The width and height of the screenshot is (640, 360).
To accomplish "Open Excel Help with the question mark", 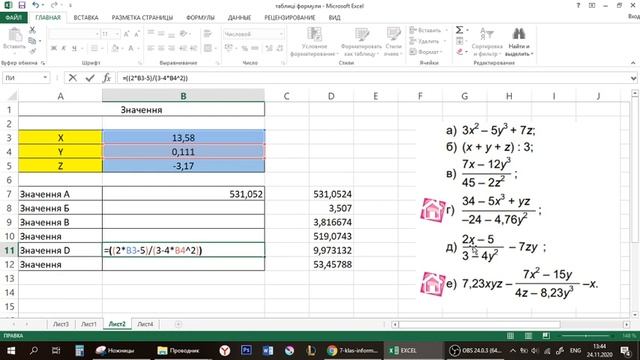I will 578,5.
